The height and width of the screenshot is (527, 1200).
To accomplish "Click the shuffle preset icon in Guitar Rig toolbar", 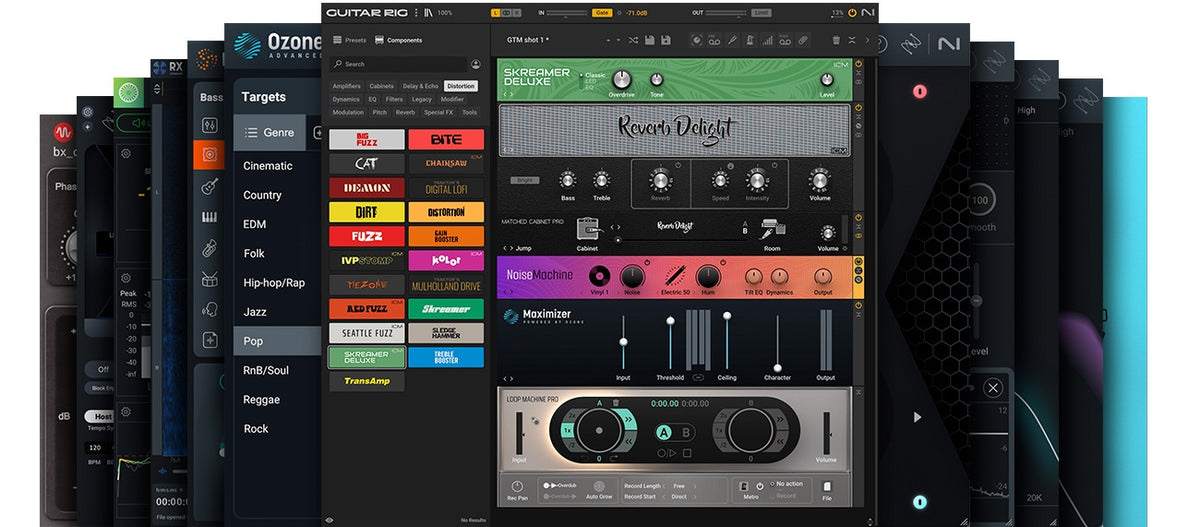I will tap(633, 40).
